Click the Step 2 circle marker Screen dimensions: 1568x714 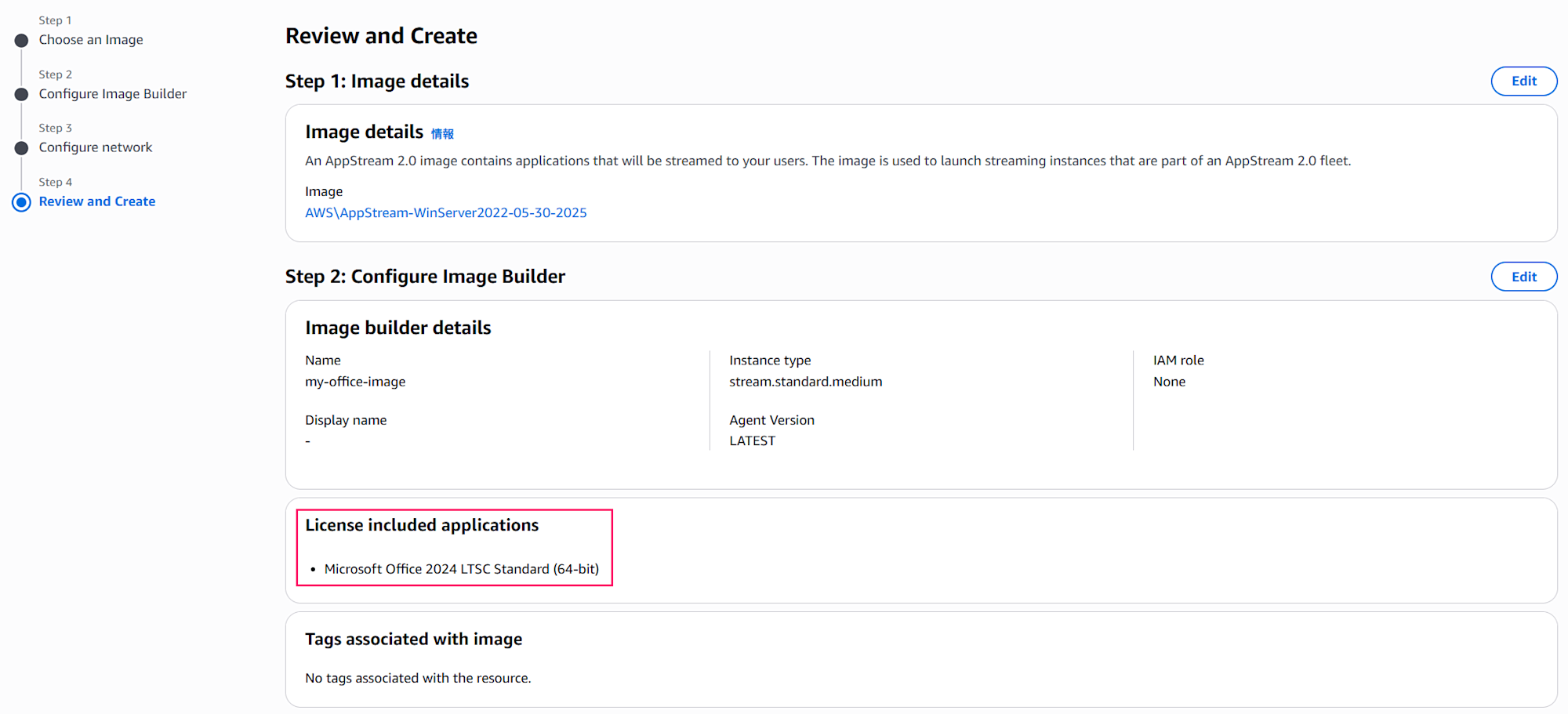(22, 95)
